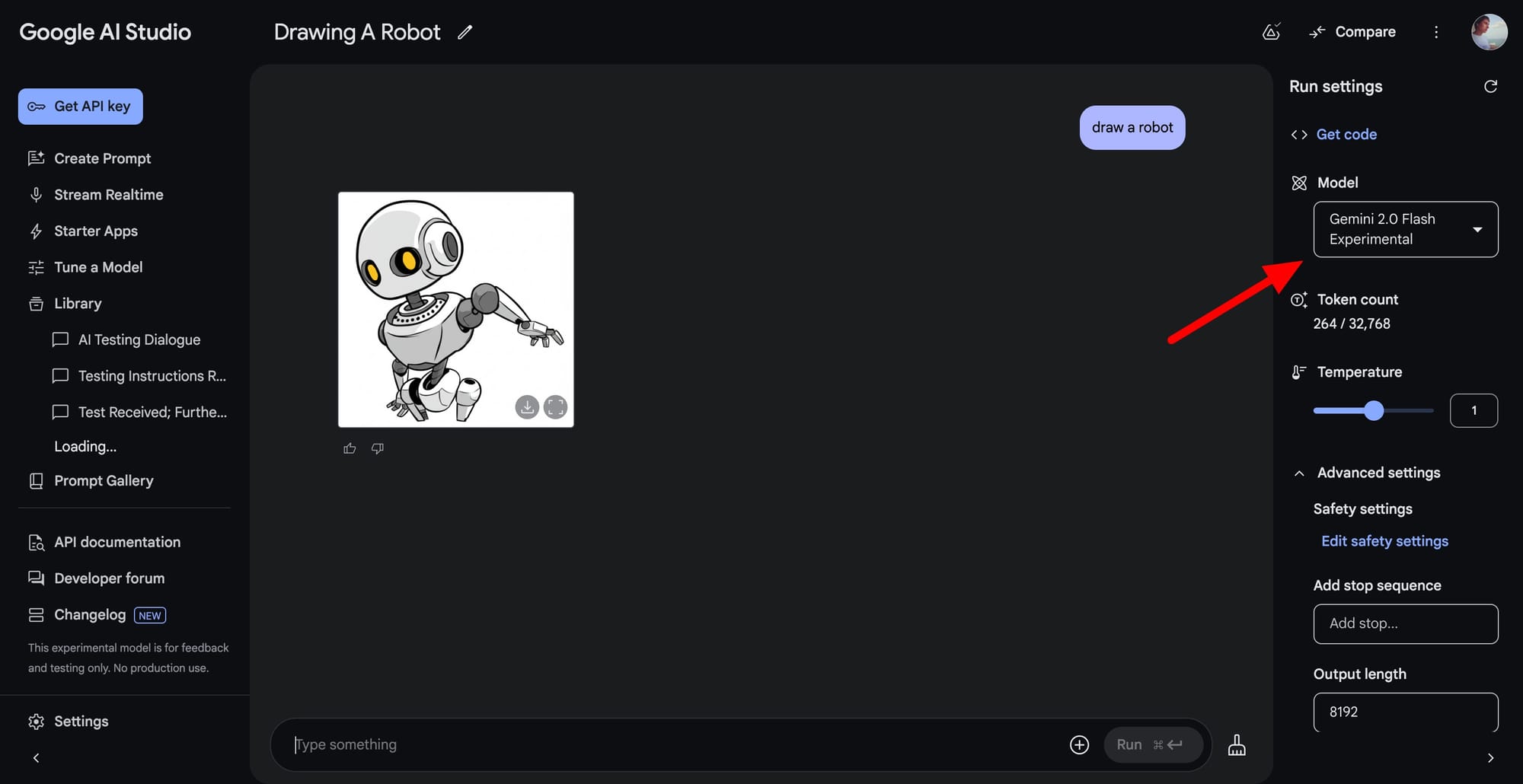1523x784 pixels.
Task: Reset Run settings with the refresh icon
Action: point(1491,86)
